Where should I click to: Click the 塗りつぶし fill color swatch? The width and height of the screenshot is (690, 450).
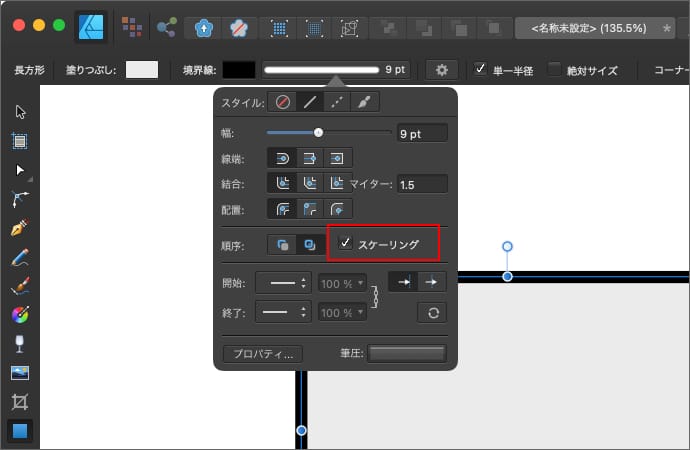coord(142,70)
